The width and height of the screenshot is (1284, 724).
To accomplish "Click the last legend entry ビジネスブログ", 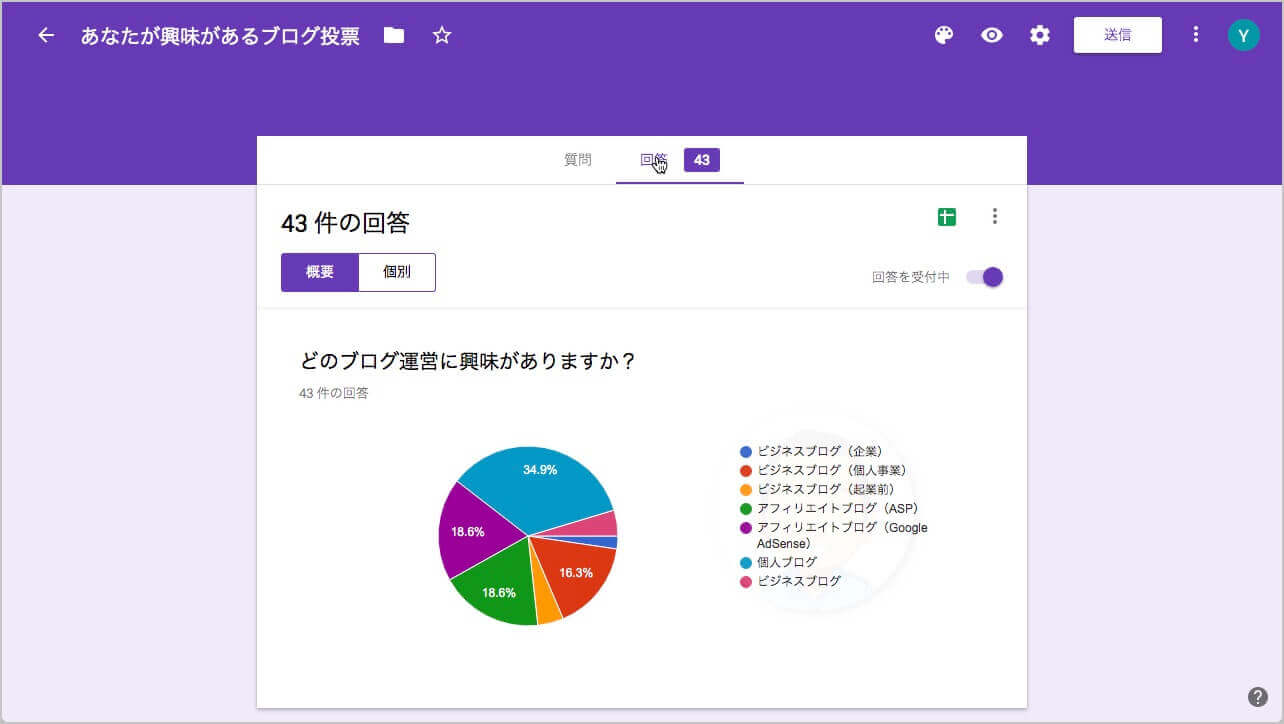I will 799,581.
